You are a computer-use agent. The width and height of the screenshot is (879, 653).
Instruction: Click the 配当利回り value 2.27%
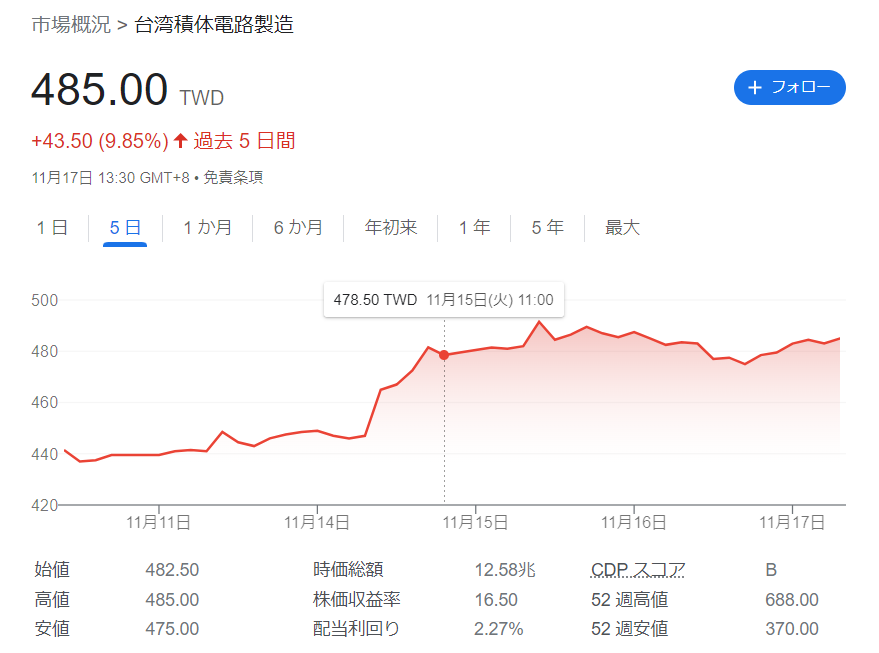(498, 629)
